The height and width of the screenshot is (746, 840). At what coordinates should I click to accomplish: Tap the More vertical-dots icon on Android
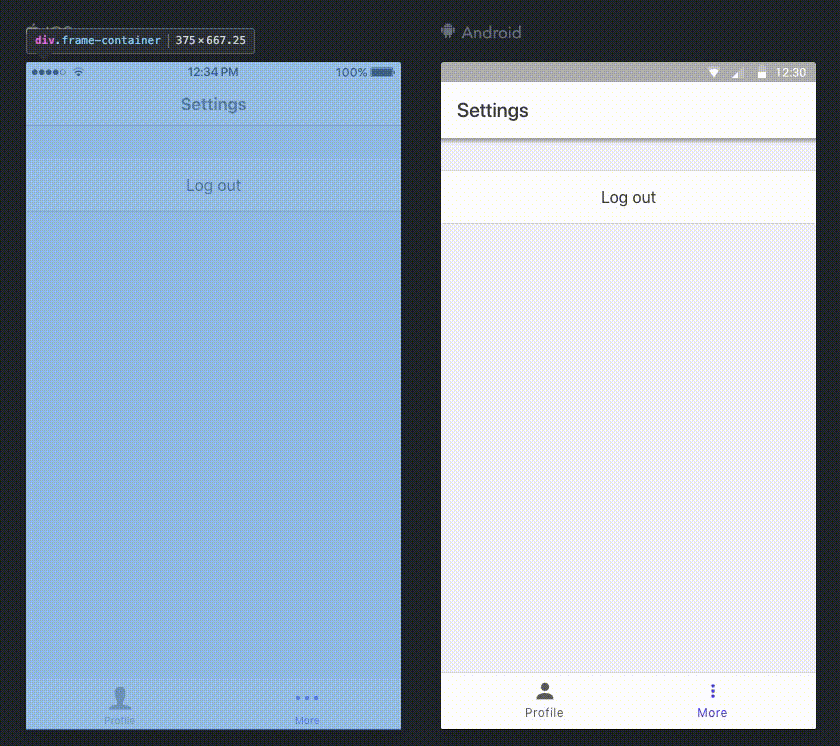click(712, 689)
